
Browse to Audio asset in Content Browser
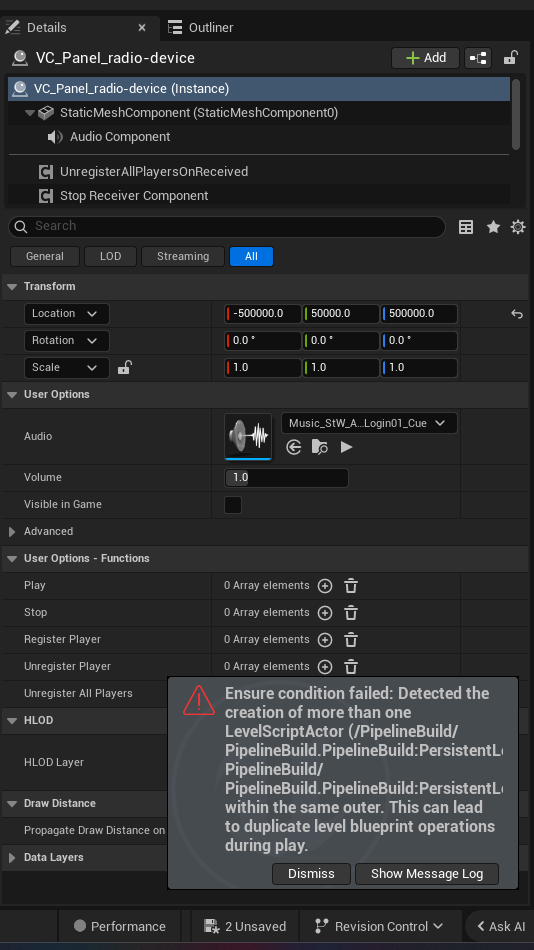[x=320, y=447]
